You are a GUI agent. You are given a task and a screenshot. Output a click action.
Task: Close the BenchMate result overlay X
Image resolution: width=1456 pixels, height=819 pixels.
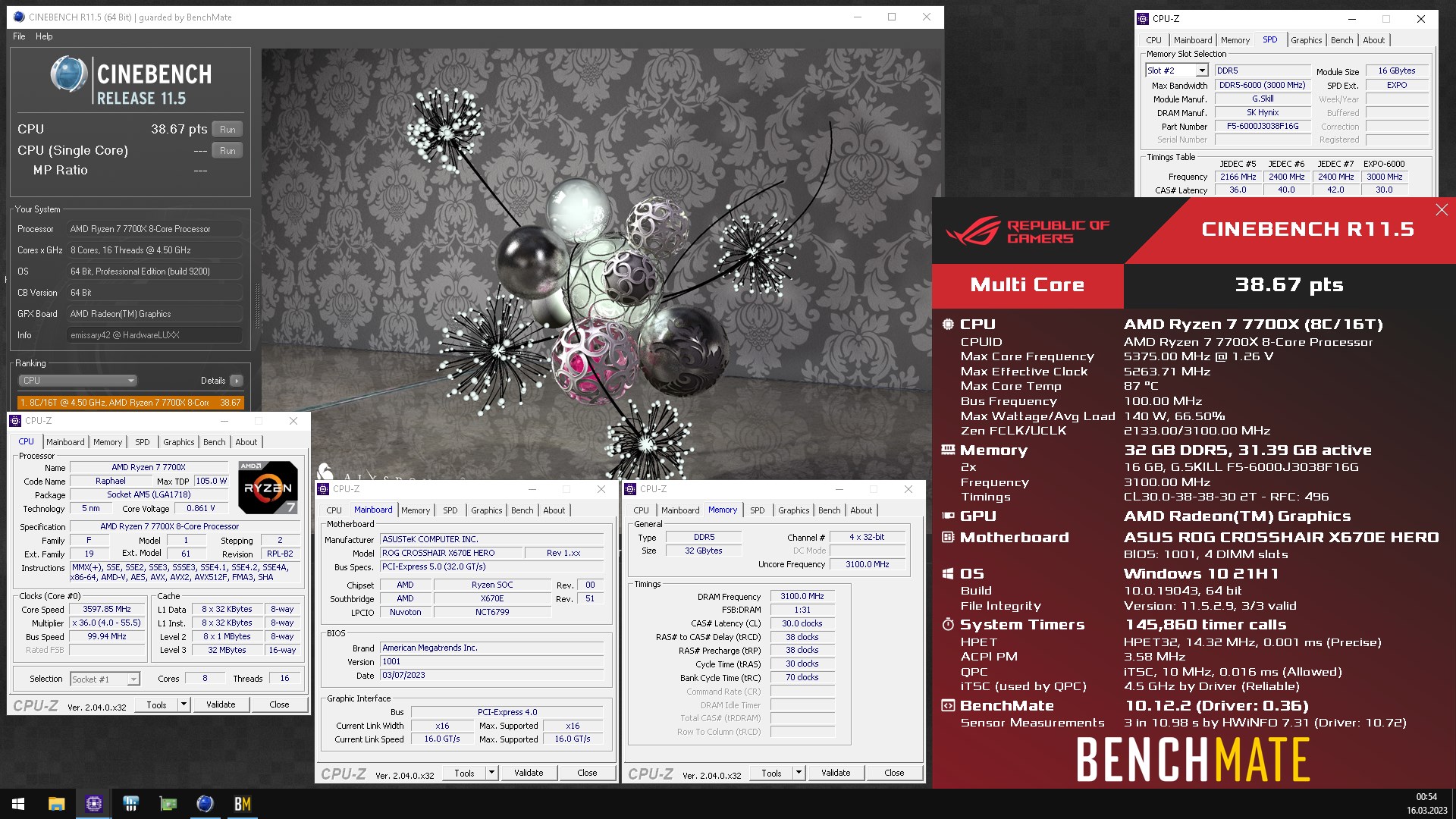coord(1442,210)
